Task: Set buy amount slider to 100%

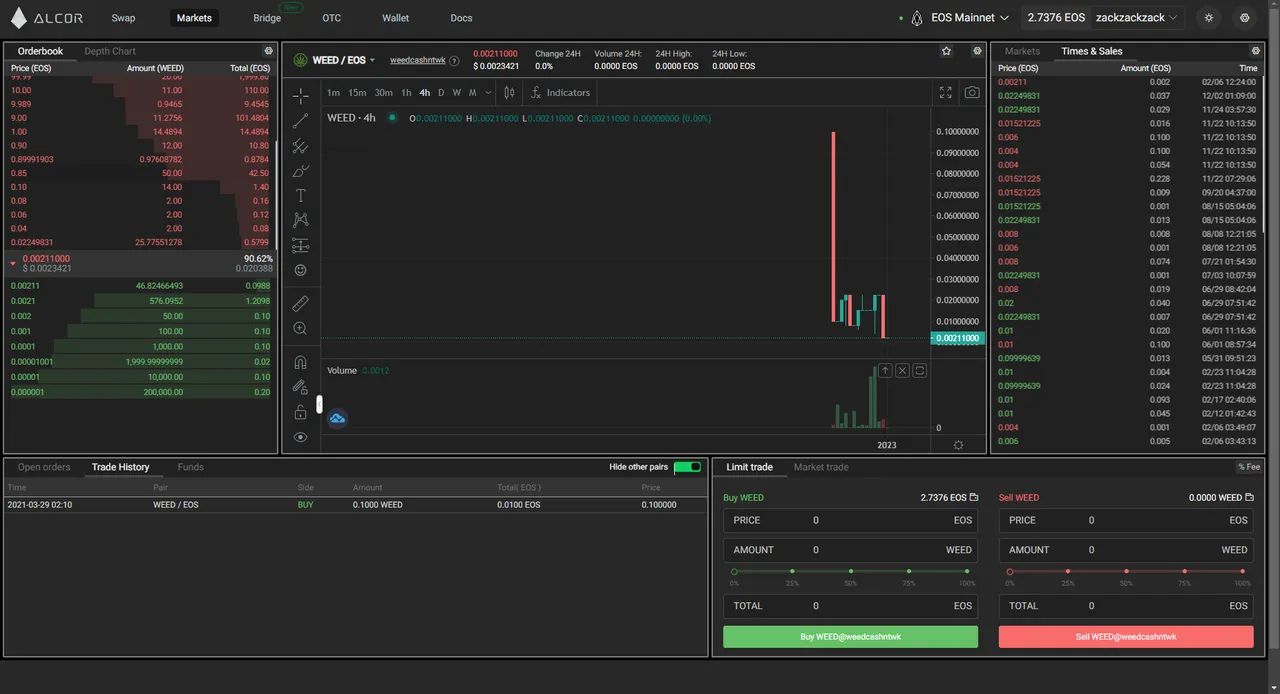Action: click(x=967, y=571)
